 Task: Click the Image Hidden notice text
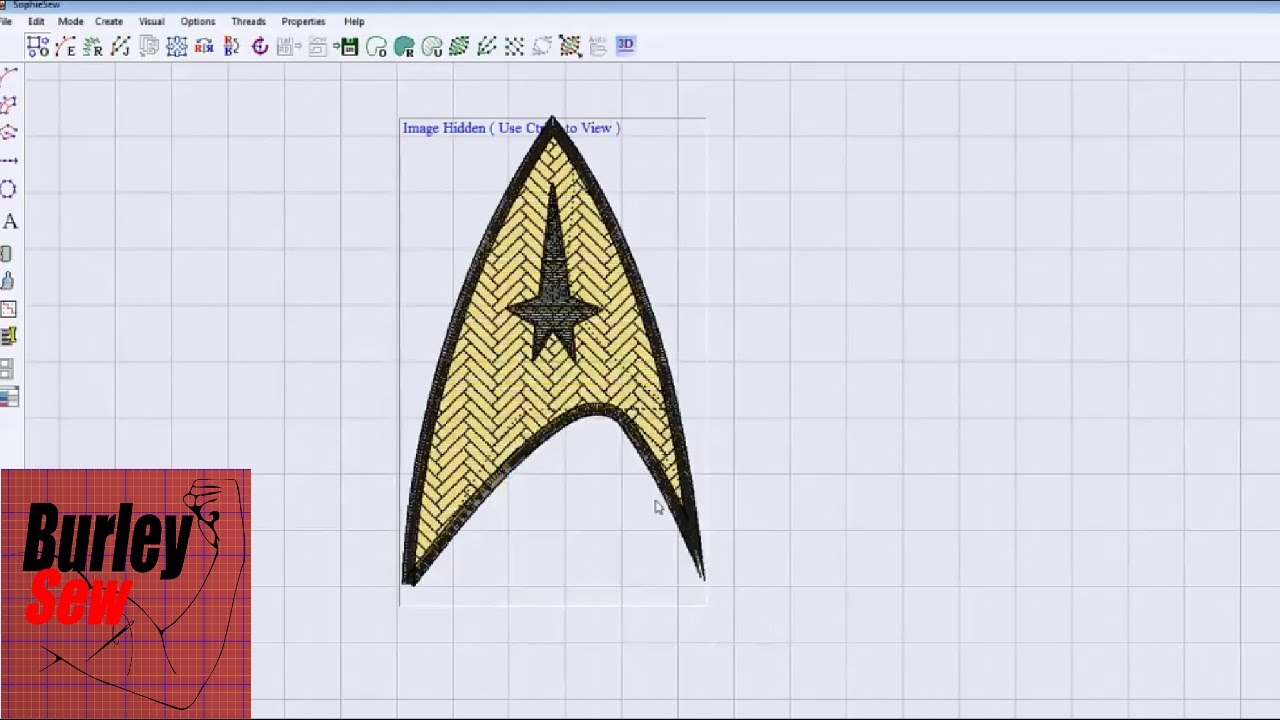click(511, 128)
